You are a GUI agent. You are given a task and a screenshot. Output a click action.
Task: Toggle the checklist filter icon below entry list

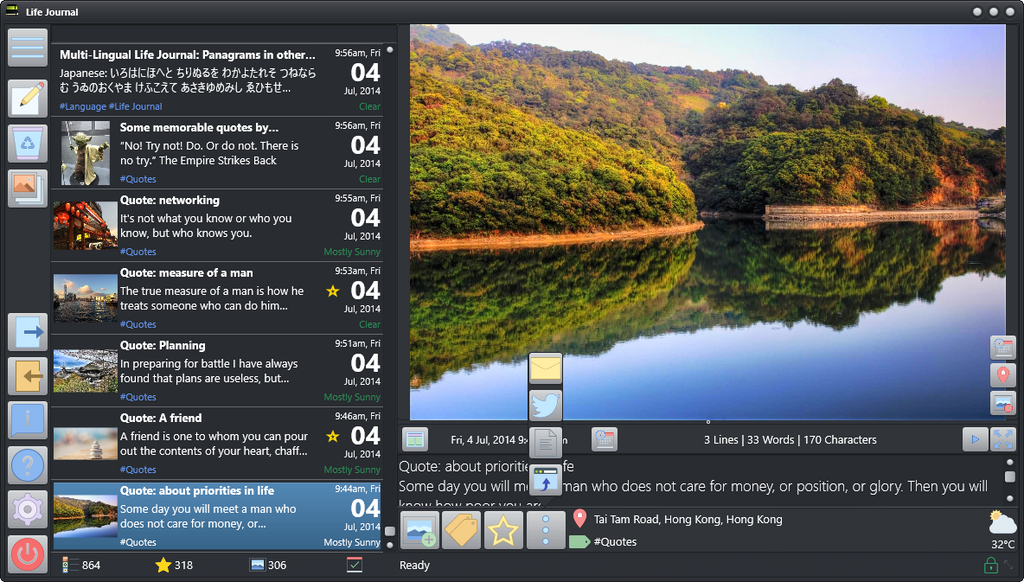pyautogui.click(x=355, y=565)
